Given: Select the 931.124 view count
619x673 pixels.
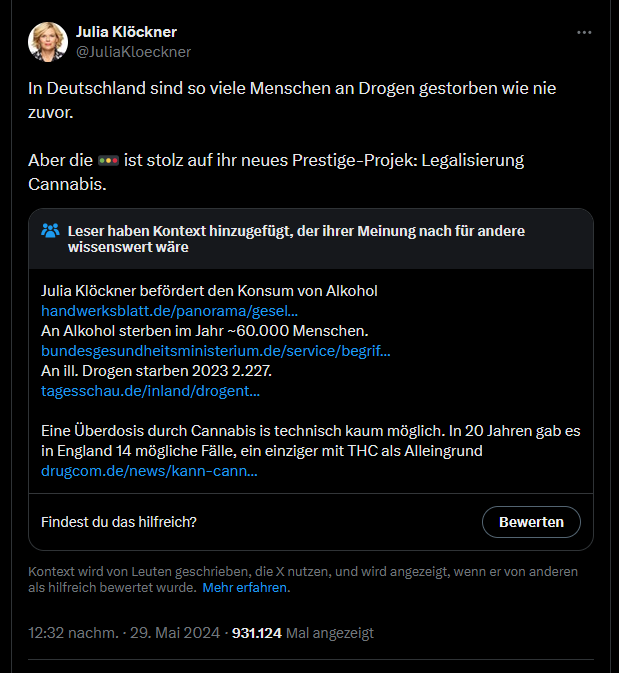Looking at the screenshot, I should click(x=257, y=633).
